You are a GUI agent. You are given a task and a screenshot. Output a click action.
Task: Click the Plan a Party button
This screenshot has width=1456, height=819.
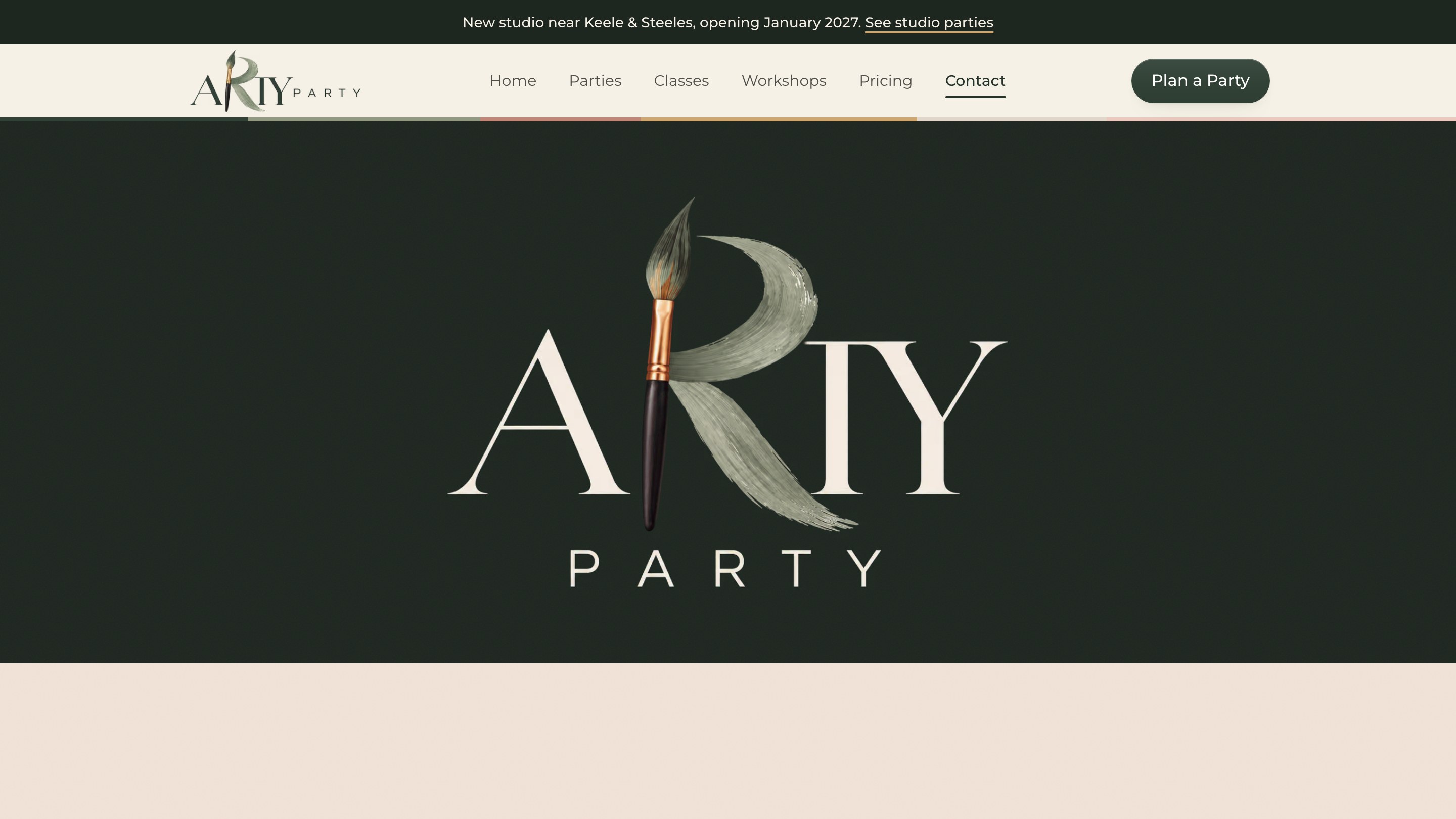tap(1200, 81)
